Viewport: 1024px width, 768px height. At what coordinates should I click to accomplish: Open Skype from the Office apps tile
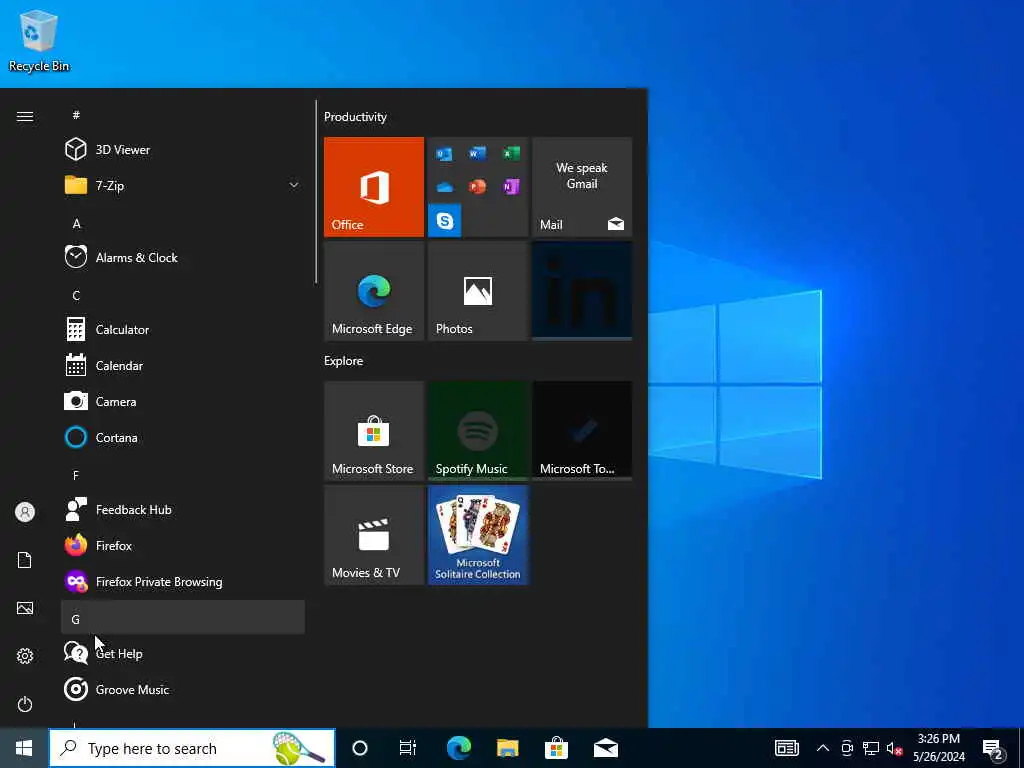(x=445, y=221)
